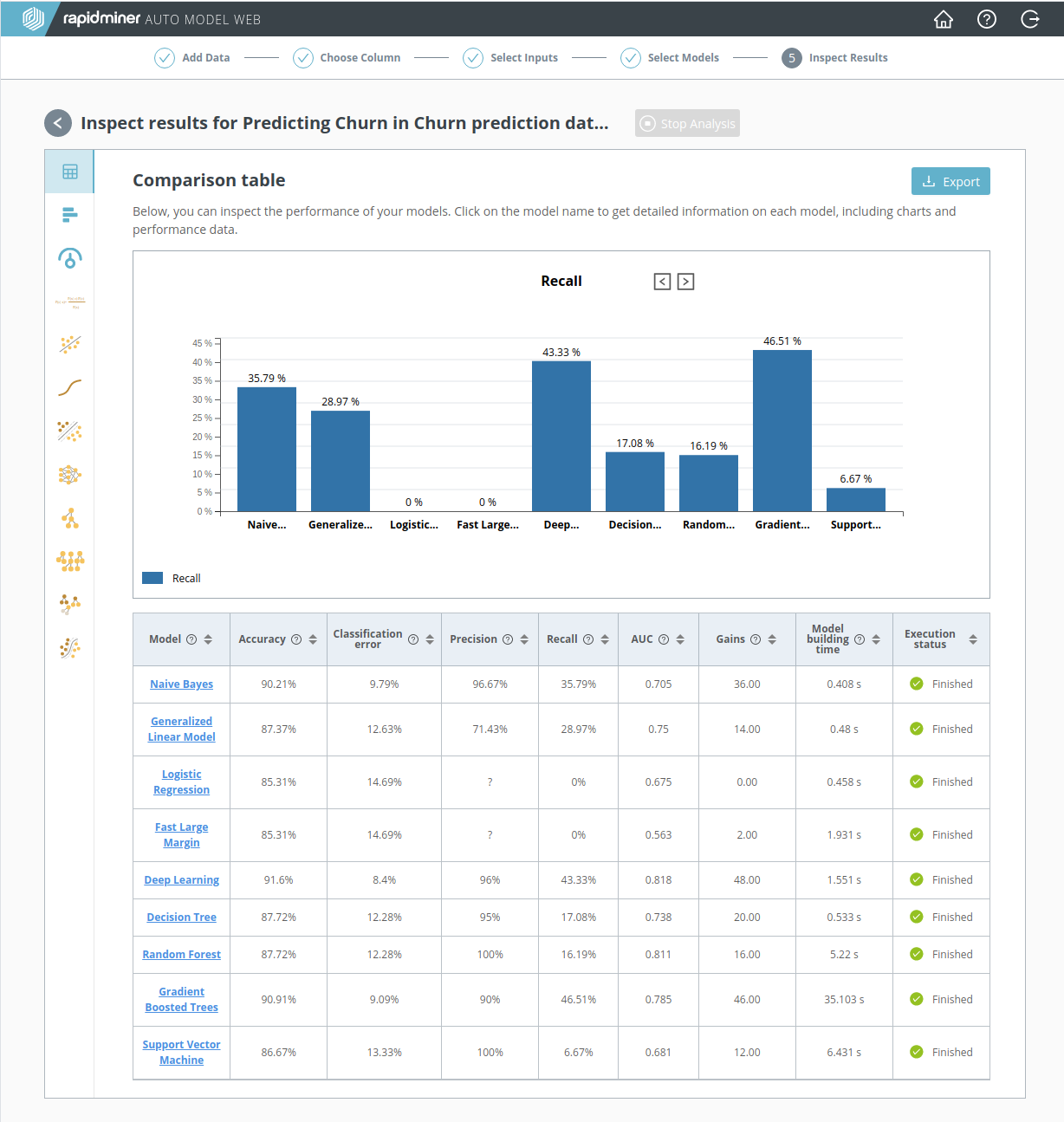This screenshot has height=1122, width=1064.
Task: Sort table by Recall column
Action: (x=605, y=639)
